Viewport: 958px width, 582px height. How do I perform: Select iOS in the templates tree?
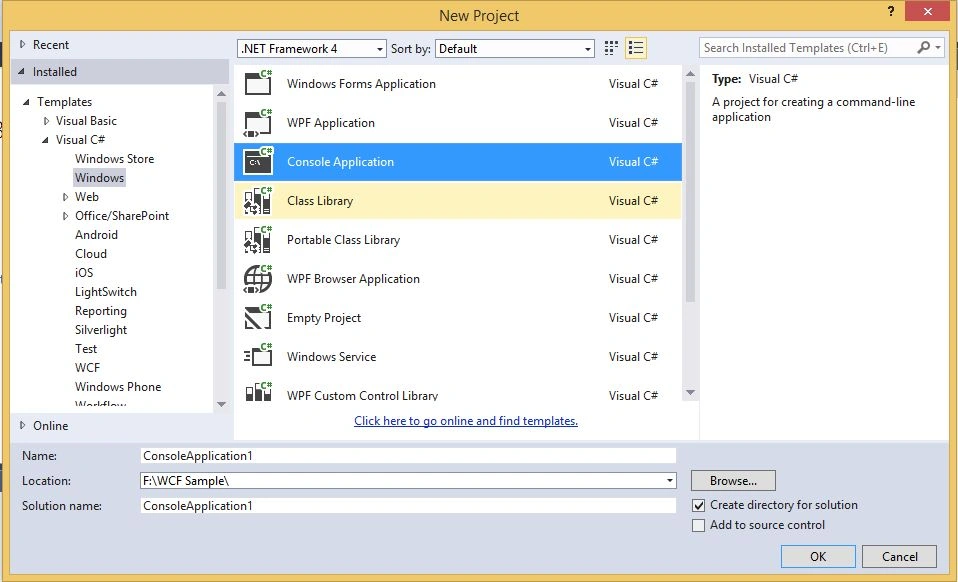[84, 272]
